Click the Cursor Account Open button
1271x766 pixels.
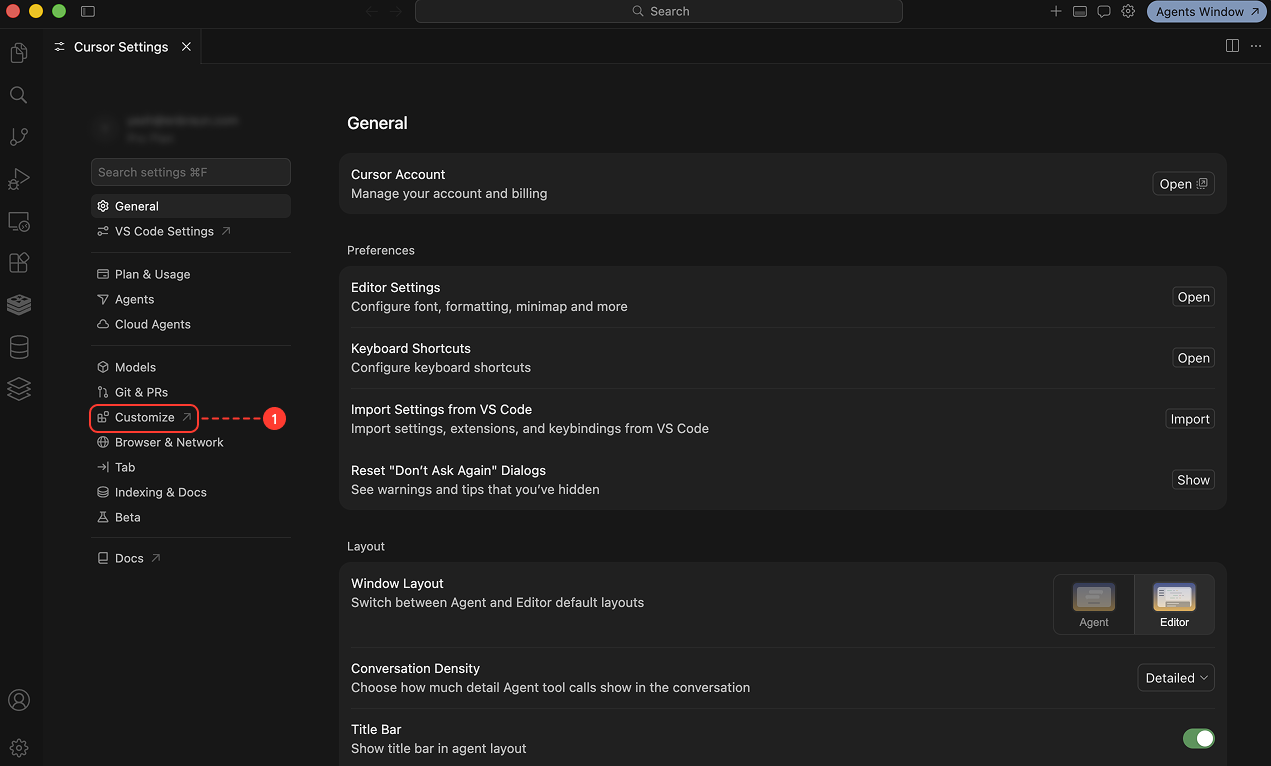click(x=1183, y=184)
